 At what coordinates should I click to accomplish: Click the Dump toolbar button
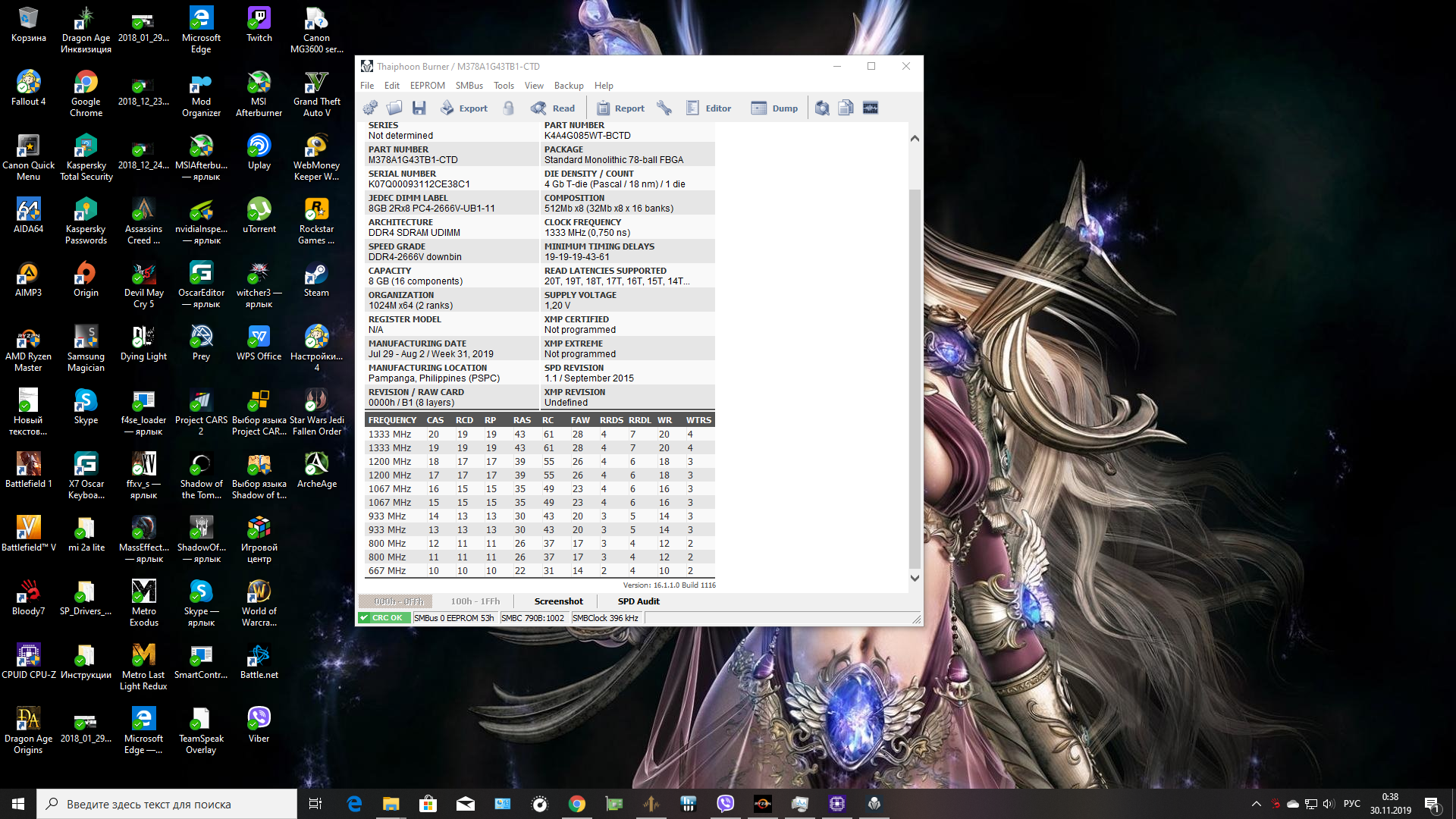(774, 108)
